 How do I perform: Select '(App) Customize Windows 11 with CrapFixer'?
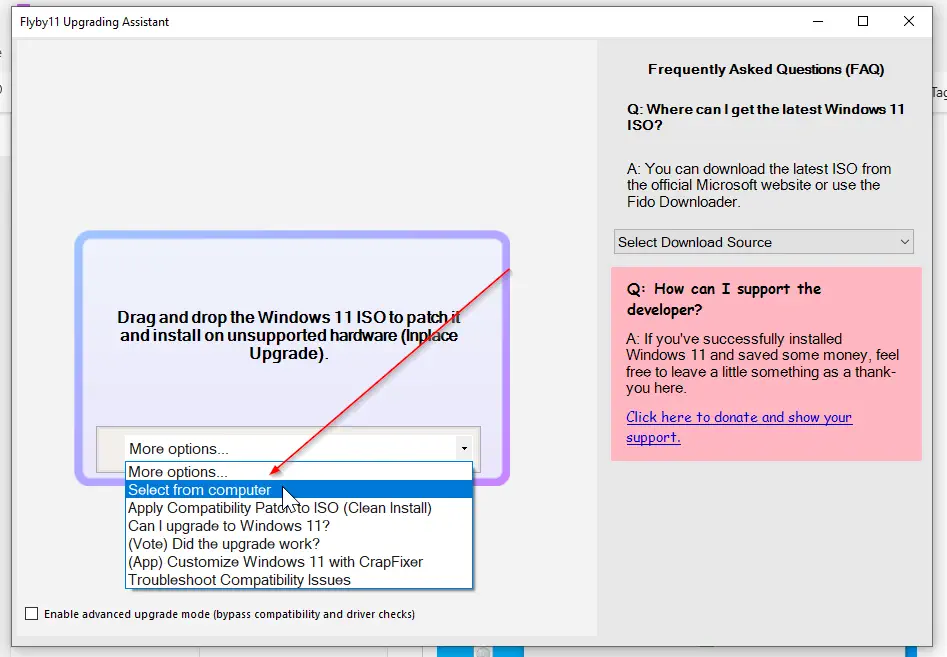click(x=299, y=562)
